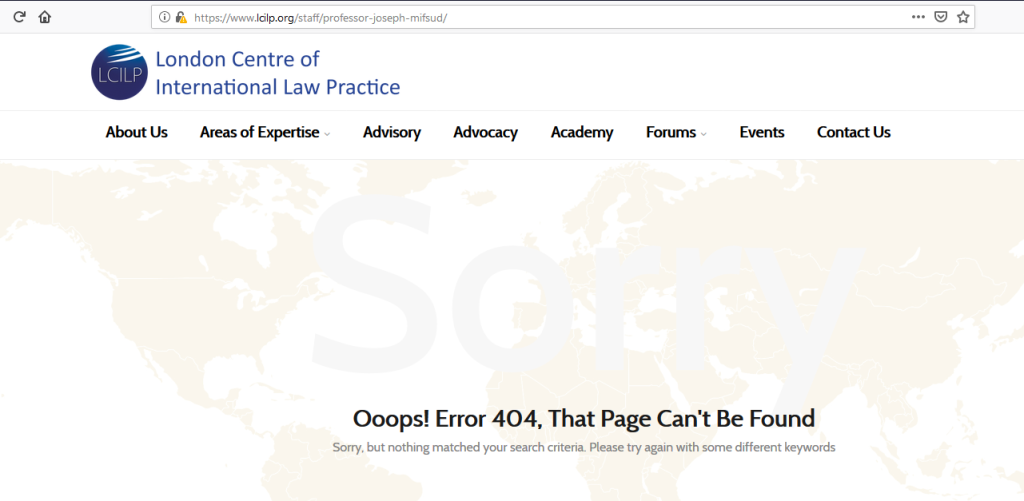Expand the Forums dropdown arrow
This screenshot has height=501, width=1024.
[703, 134]
